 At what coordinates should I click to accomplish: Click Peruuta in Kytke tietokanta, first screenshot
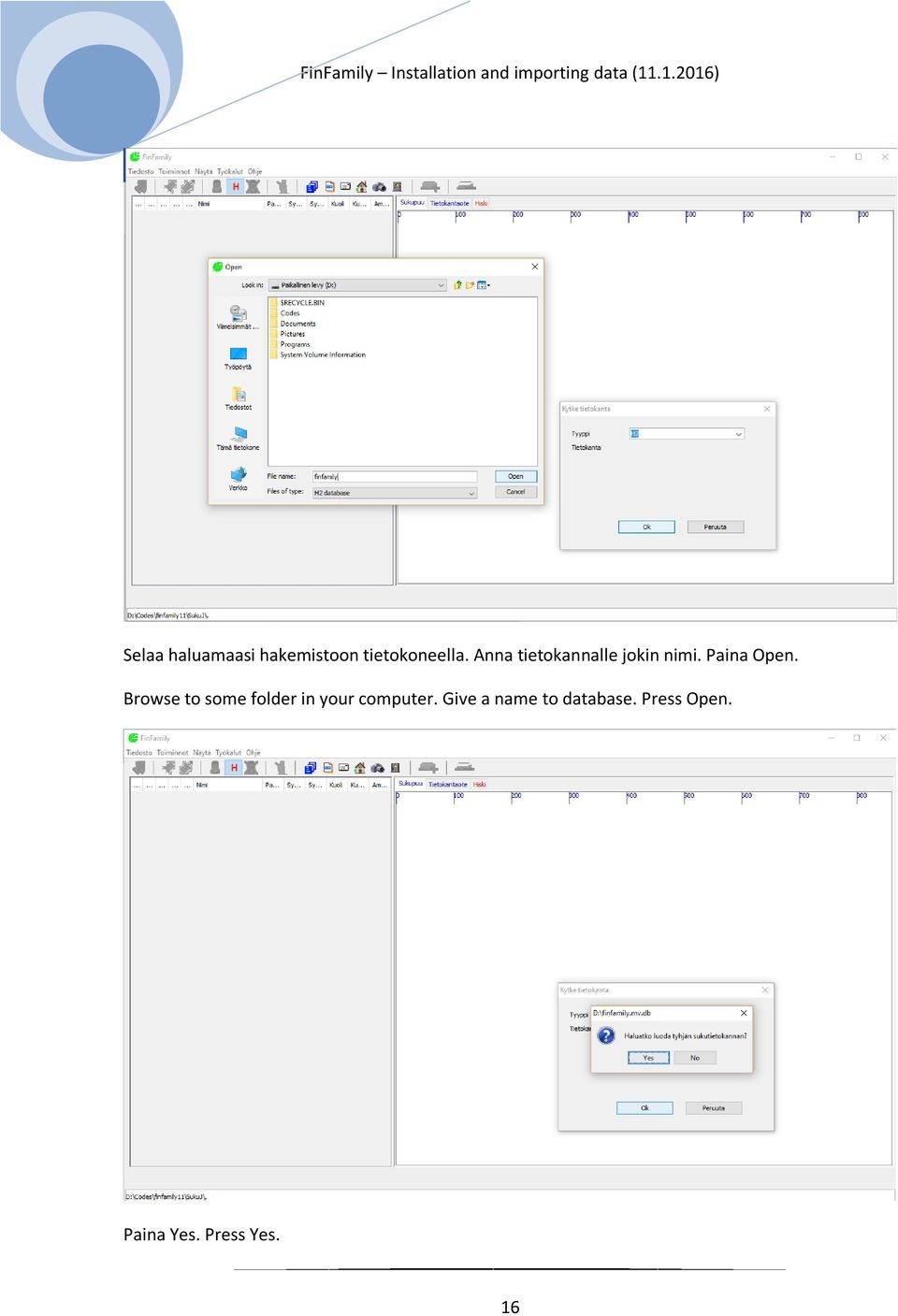(715, 527)
